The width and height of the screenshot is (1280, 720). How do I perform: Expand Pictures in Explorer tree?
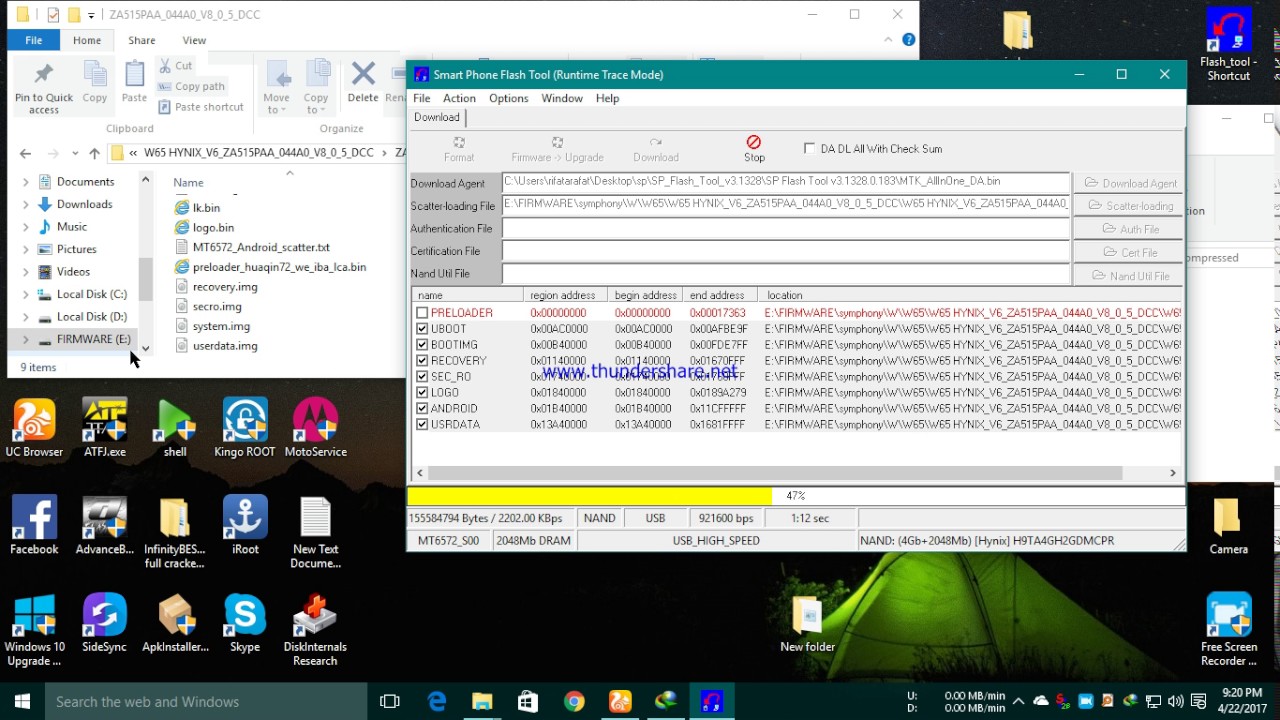(x=25, y=249)
